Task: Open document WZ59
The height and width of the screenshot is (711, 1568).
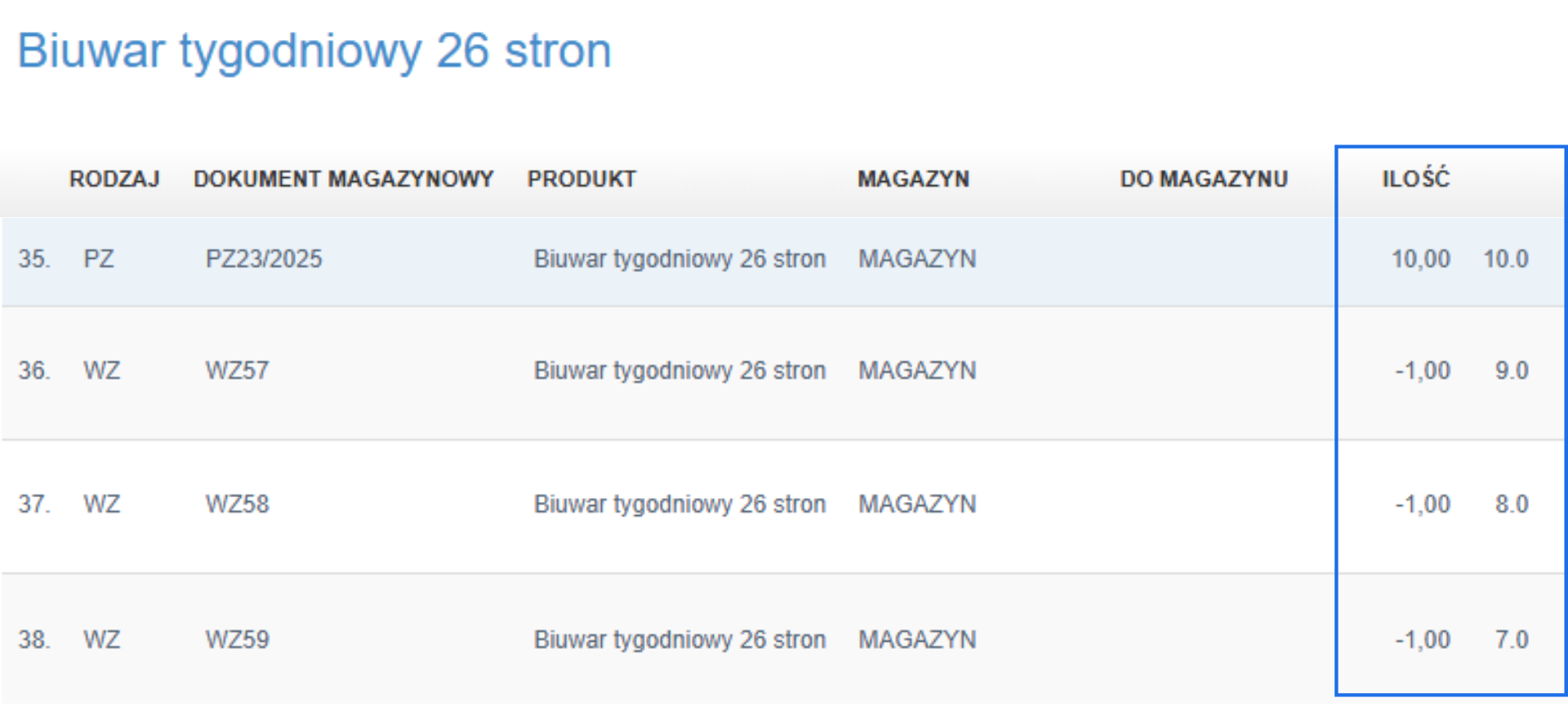Action: pyautogui.click(x=236, y=640)
